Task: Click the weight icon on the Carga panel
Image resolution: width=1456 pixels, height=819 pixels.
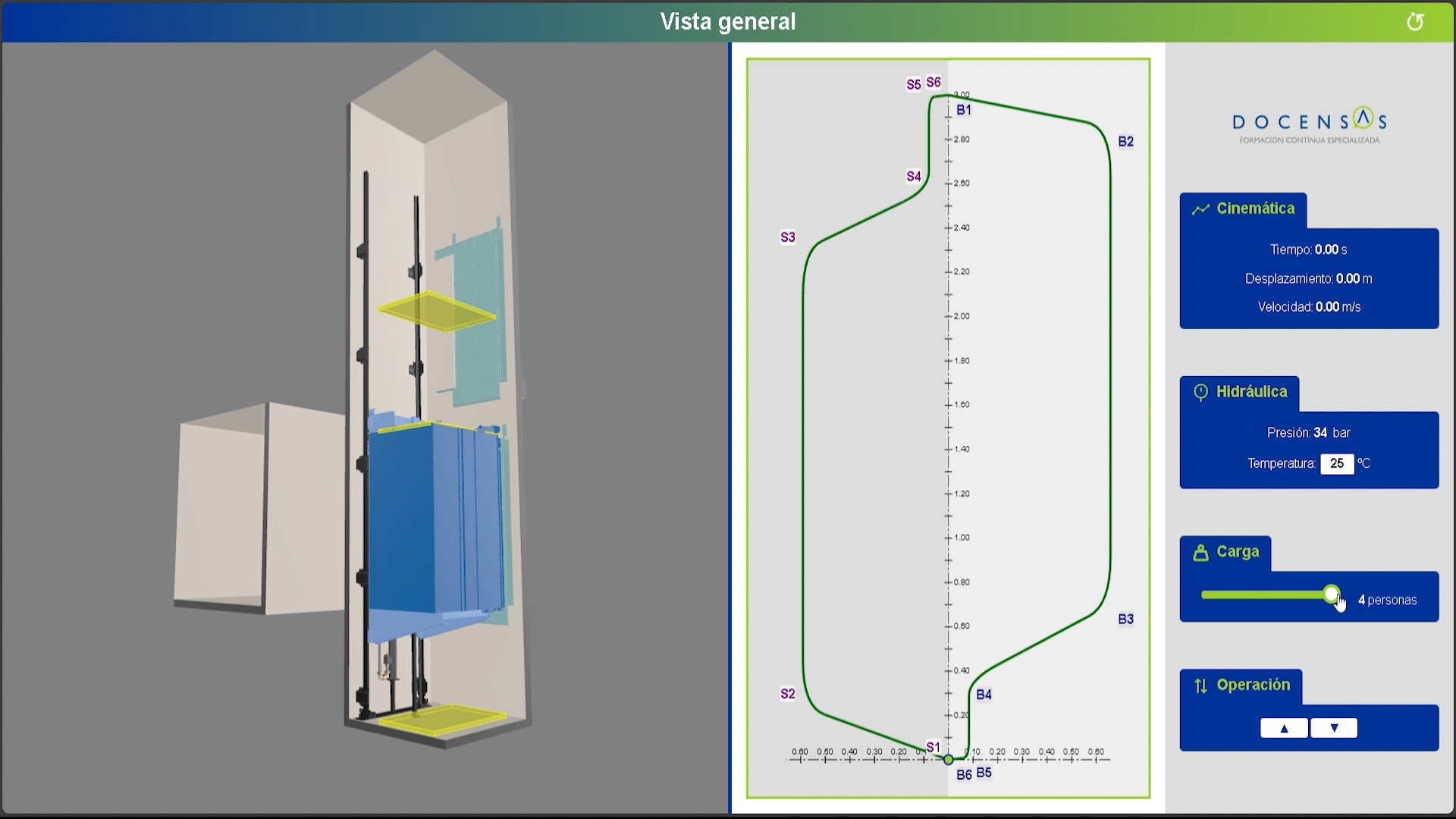Action: click(x=1200, y=552)
